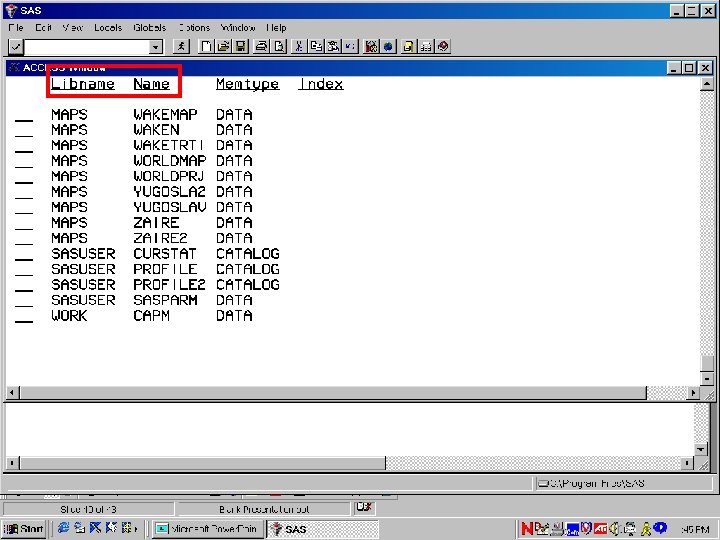Click the table grid toolbar icon
720x540 pixels.
[426, 46]
